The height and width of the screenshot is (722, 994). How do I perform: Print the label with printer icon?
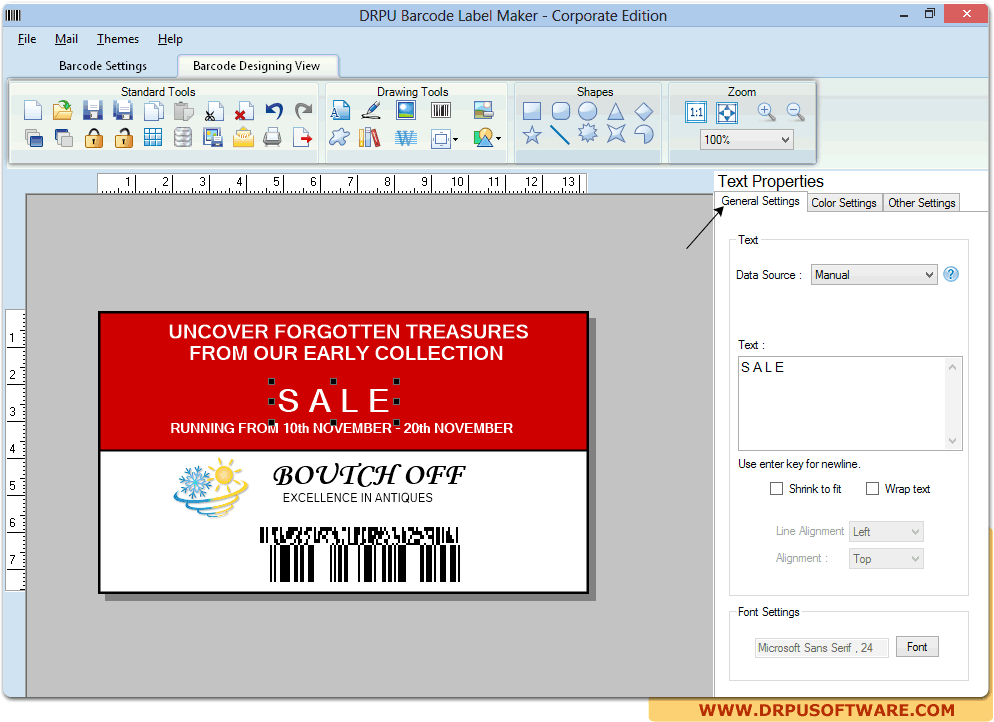point(273,138)
